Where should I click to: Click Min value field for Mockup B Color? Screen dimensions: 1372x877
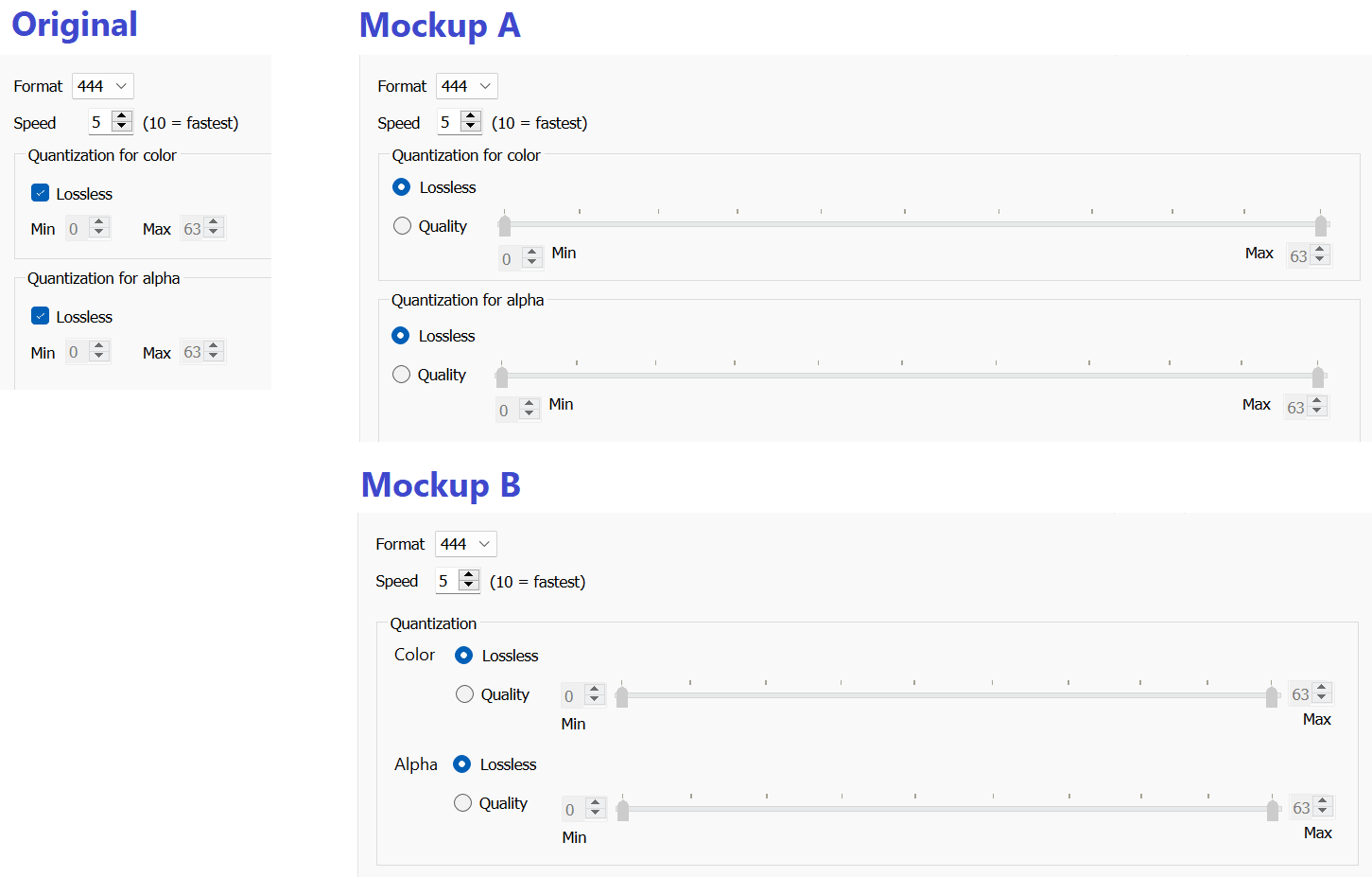[570, 696]
